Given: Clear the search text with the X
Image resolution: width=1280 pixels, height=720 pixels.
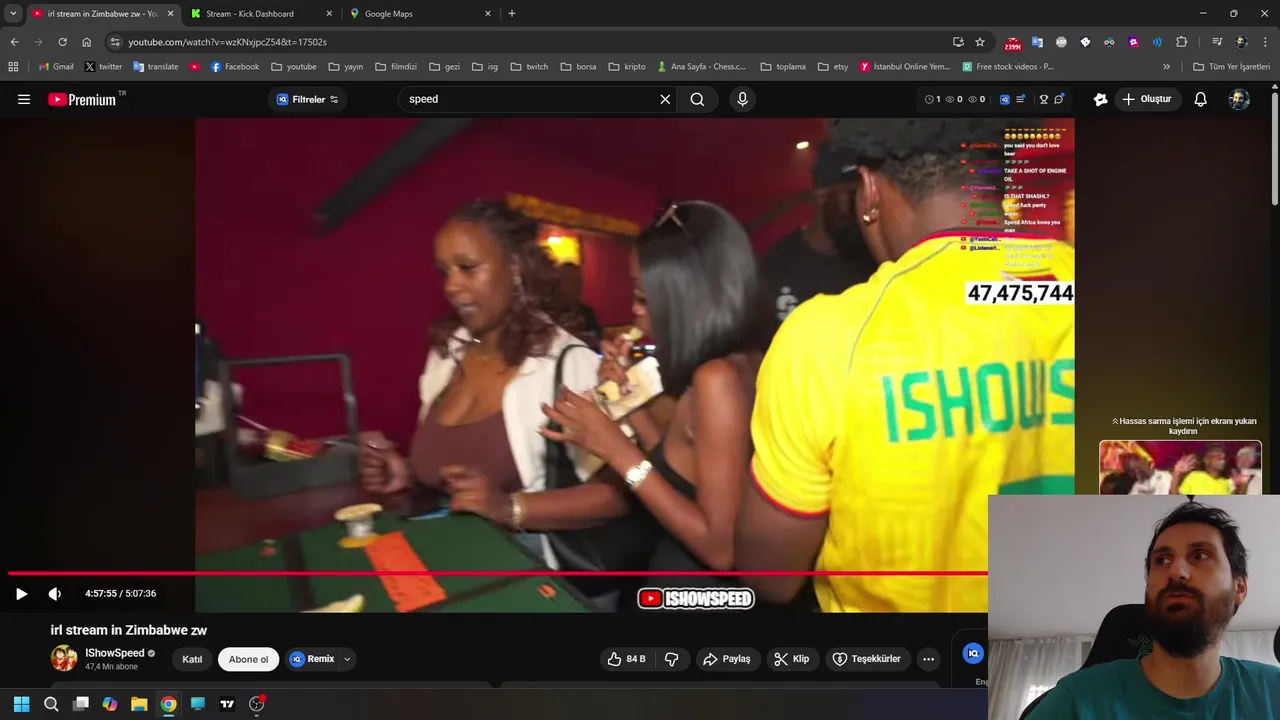Looking at the screenshot, I should pos(665,99).
